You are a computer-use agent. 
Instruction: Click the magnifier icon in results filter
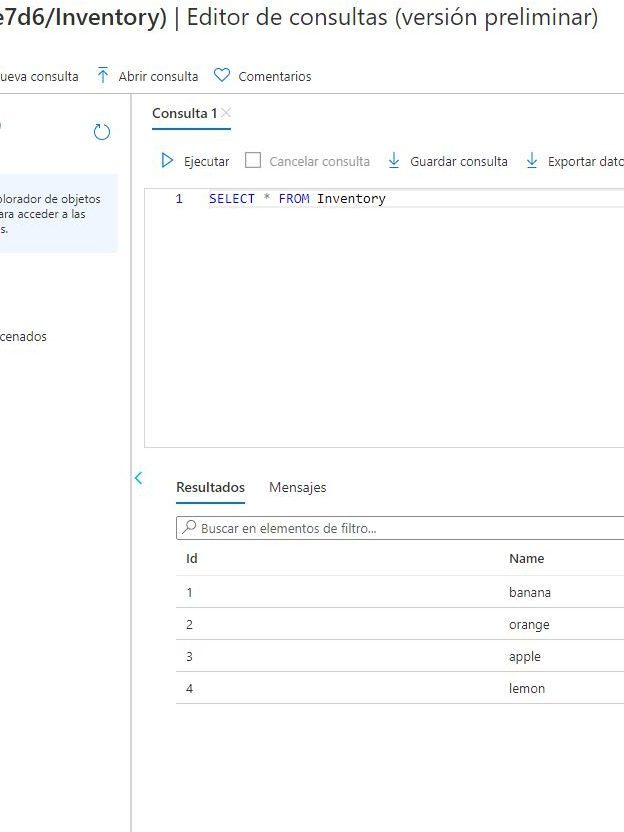[x=188, y=528]
